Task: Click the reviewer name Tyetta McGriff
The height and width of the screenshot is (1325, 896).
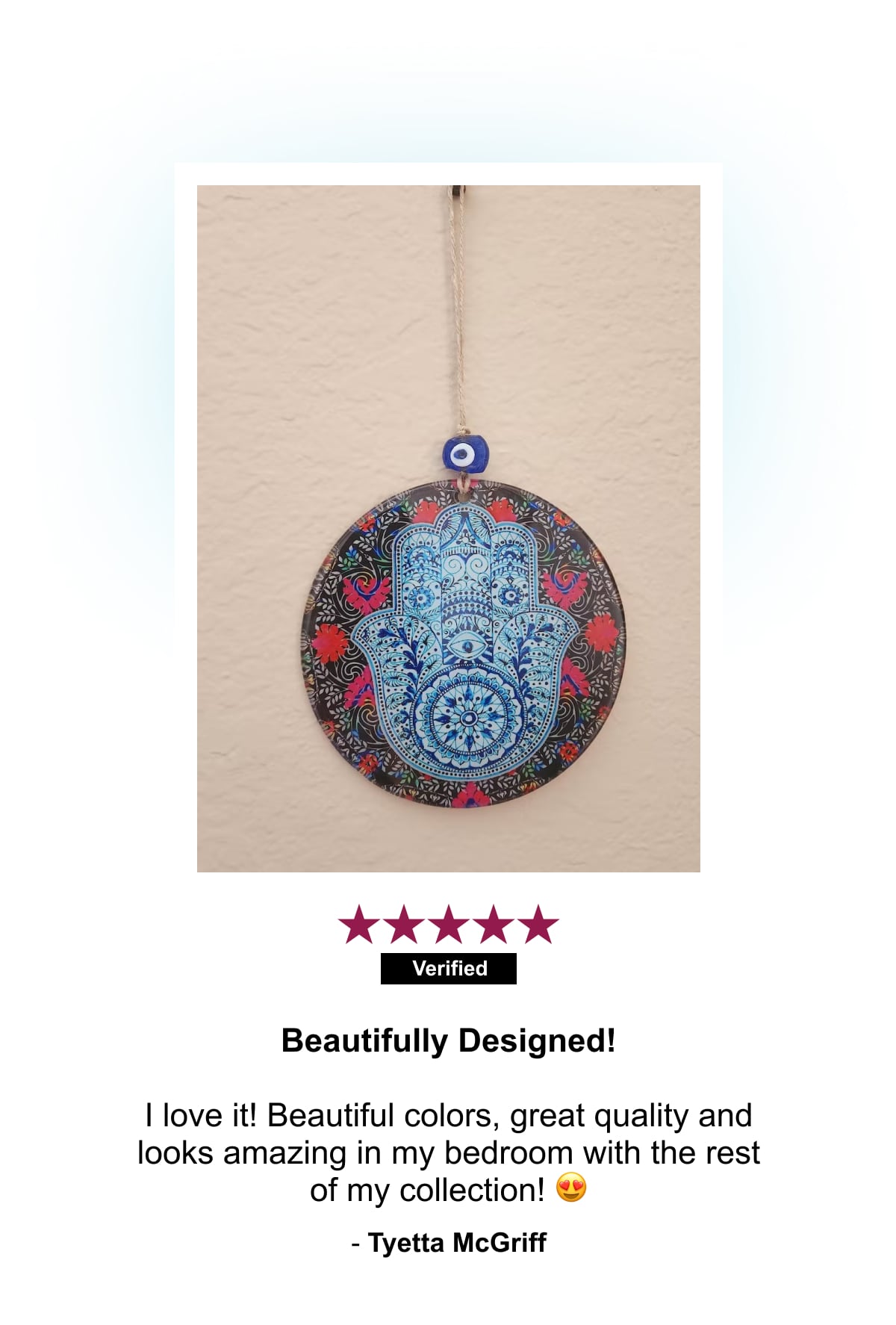Action: 457,1243
